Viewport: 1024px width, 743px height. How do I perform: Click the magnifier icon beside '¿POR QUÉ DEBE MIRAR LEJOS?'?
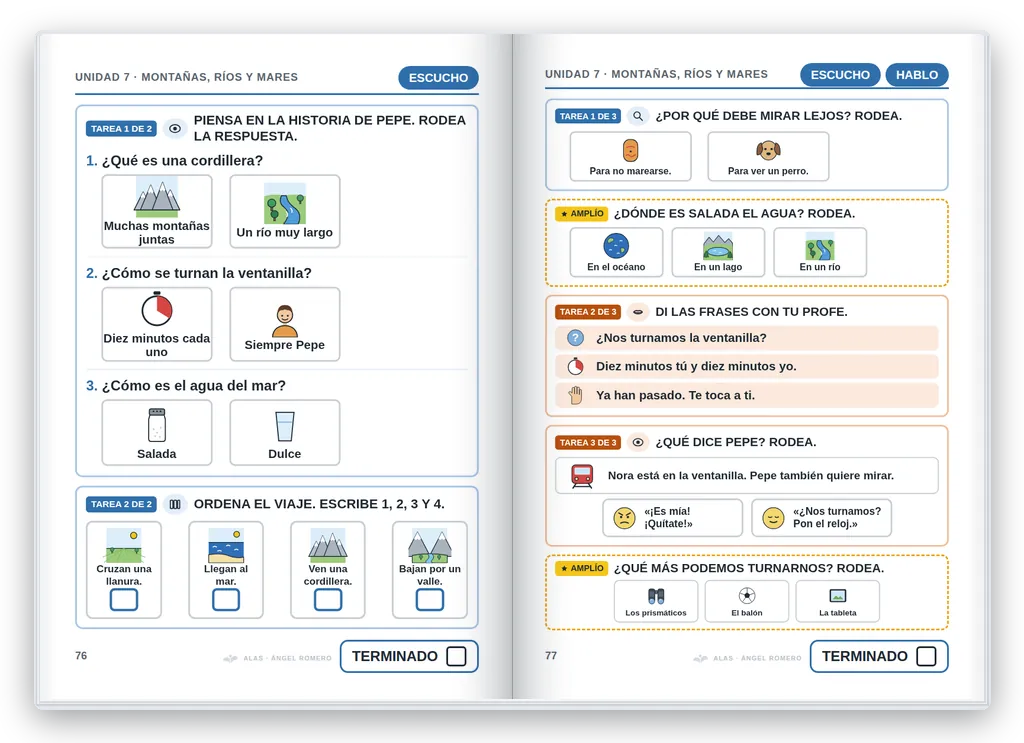click(637, 116)
